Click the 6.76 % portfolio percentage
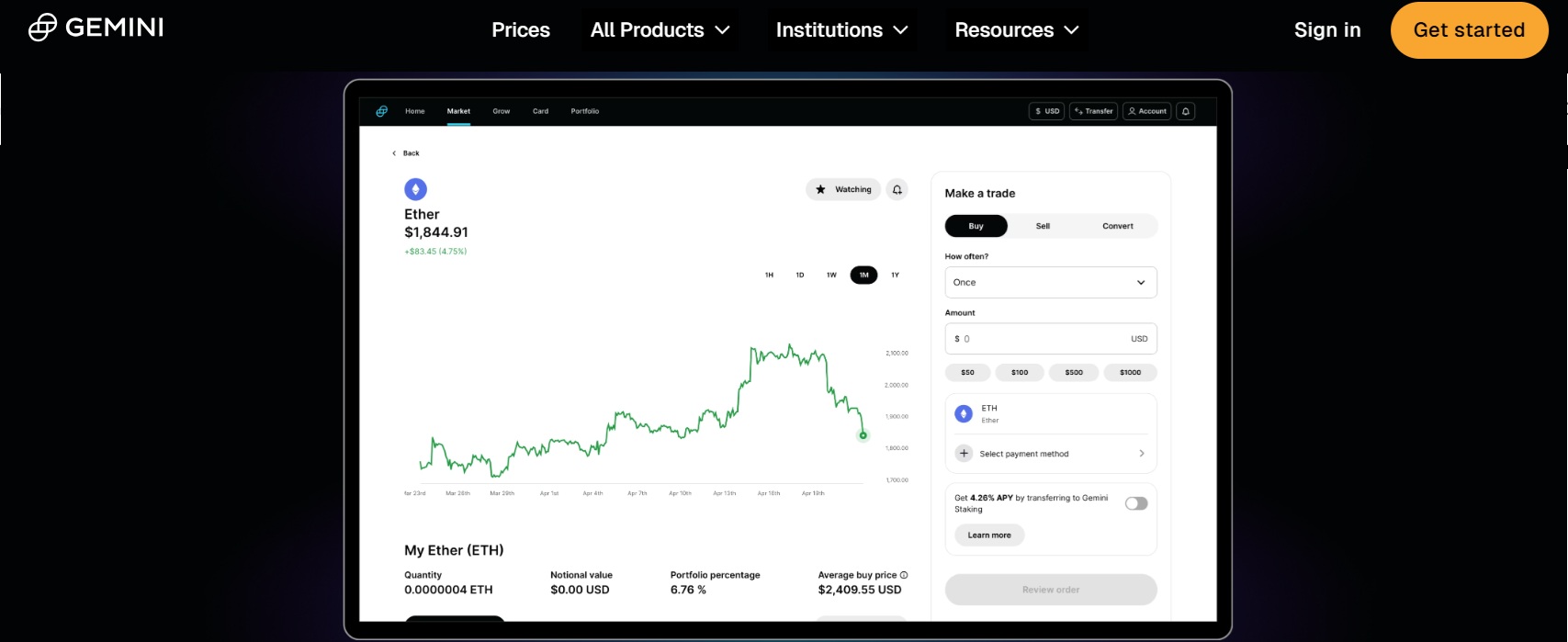Screen dimensions: 1568x642 (x=688, y=590)
